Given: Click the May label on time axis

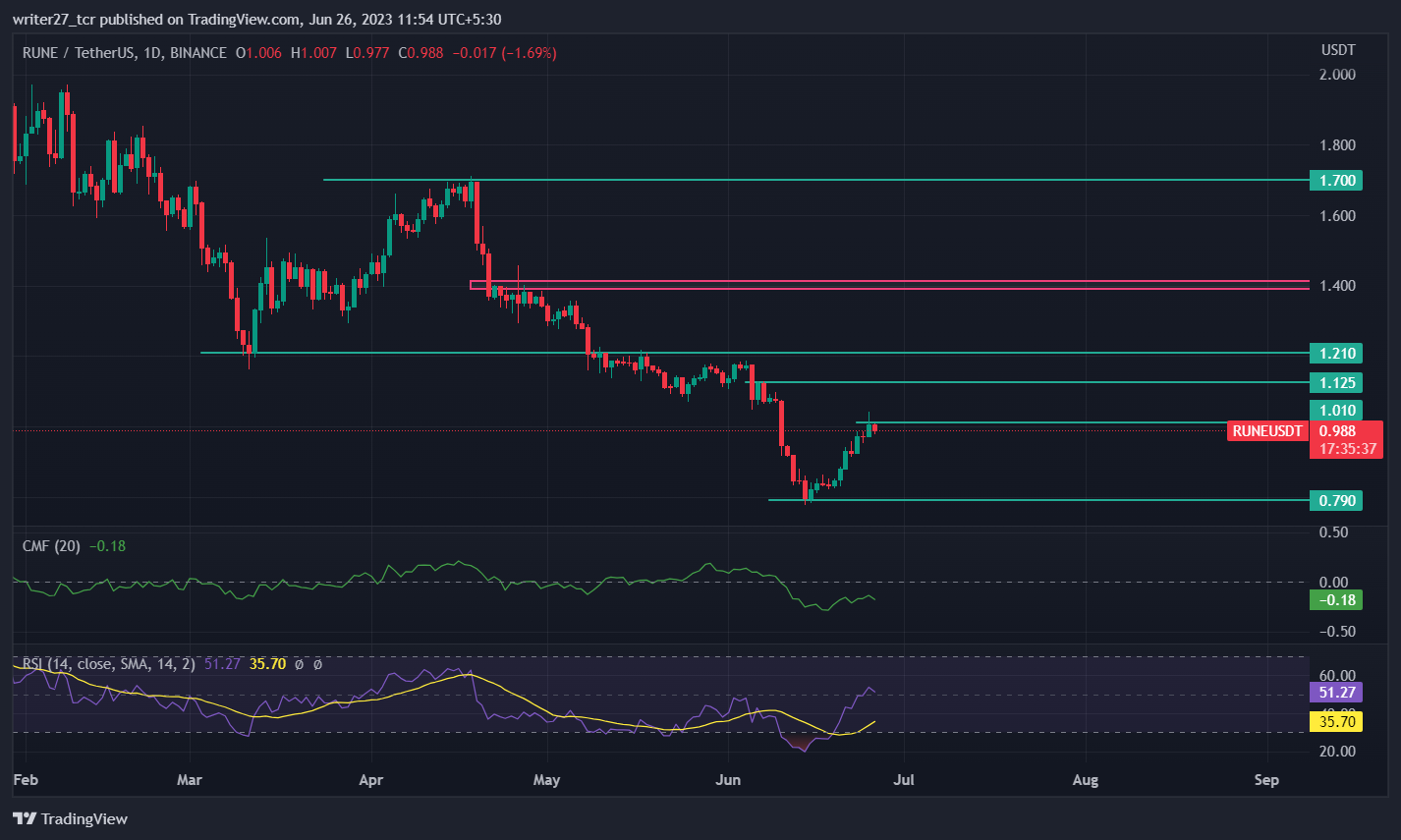Looking at the screenshot, I should coord(546,780).
